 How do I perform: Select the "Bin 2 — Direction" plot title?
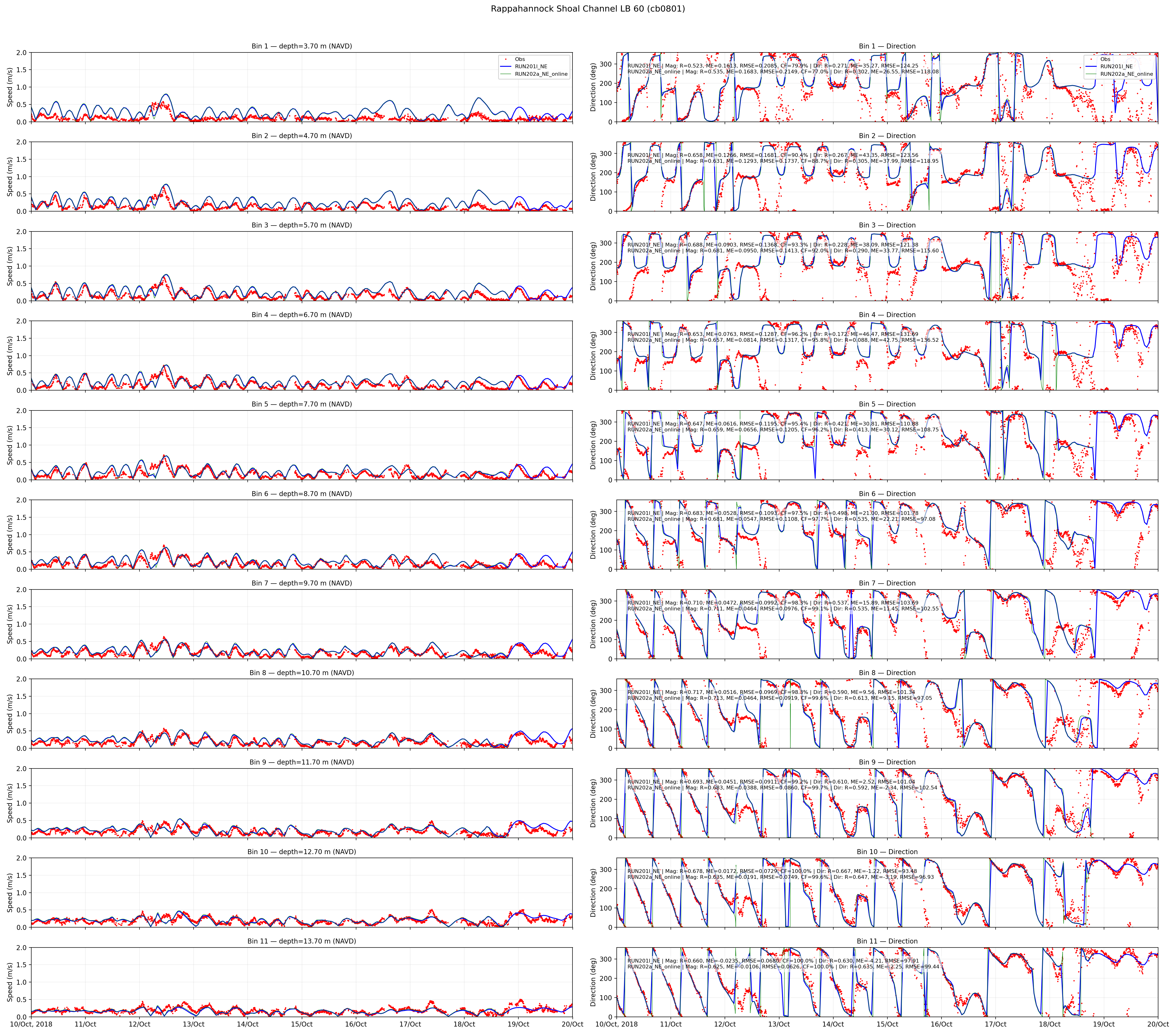(887, 136)
